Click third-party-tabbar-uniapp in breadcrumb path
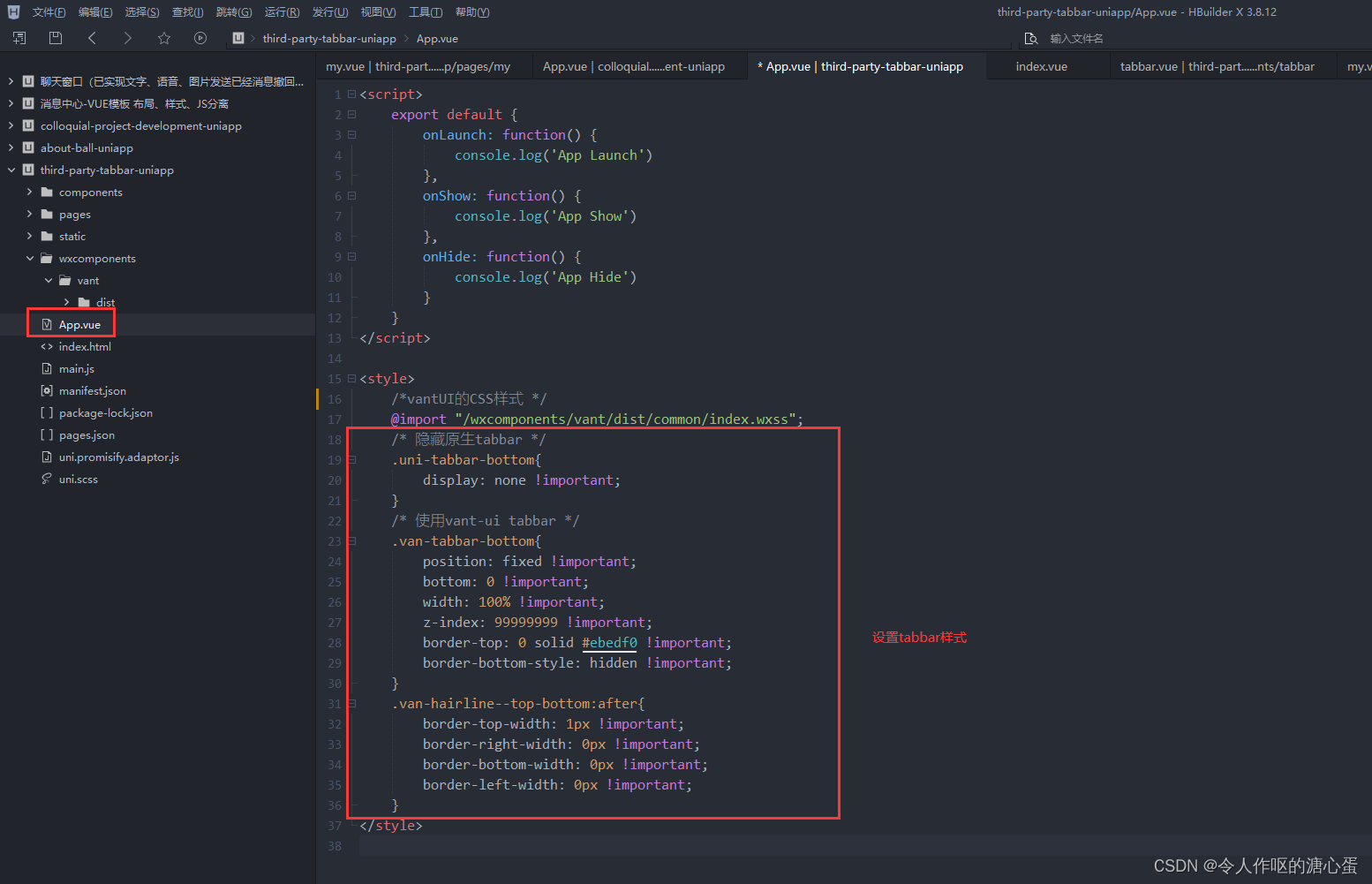The width and height of the screenshot is (1372, 884). (329, 38)
